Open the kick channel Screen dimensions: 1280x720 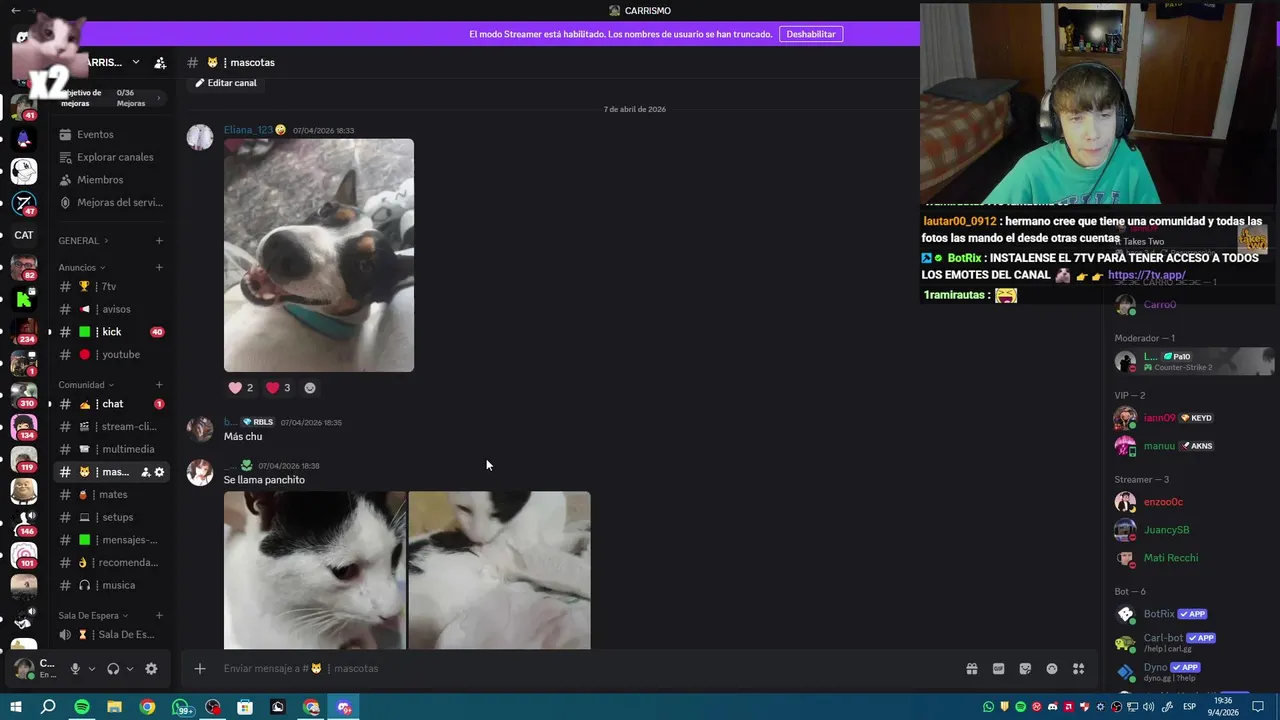[x=111, y=332]
